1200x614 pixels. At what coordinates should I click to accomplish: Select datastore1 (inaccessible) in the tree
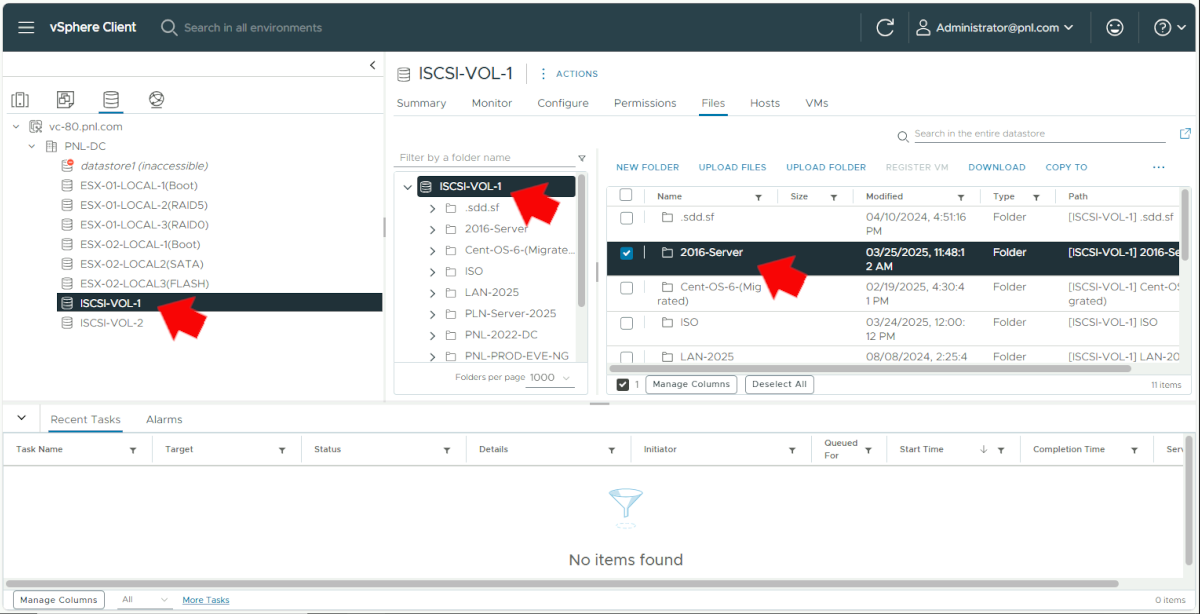point(144,166)
